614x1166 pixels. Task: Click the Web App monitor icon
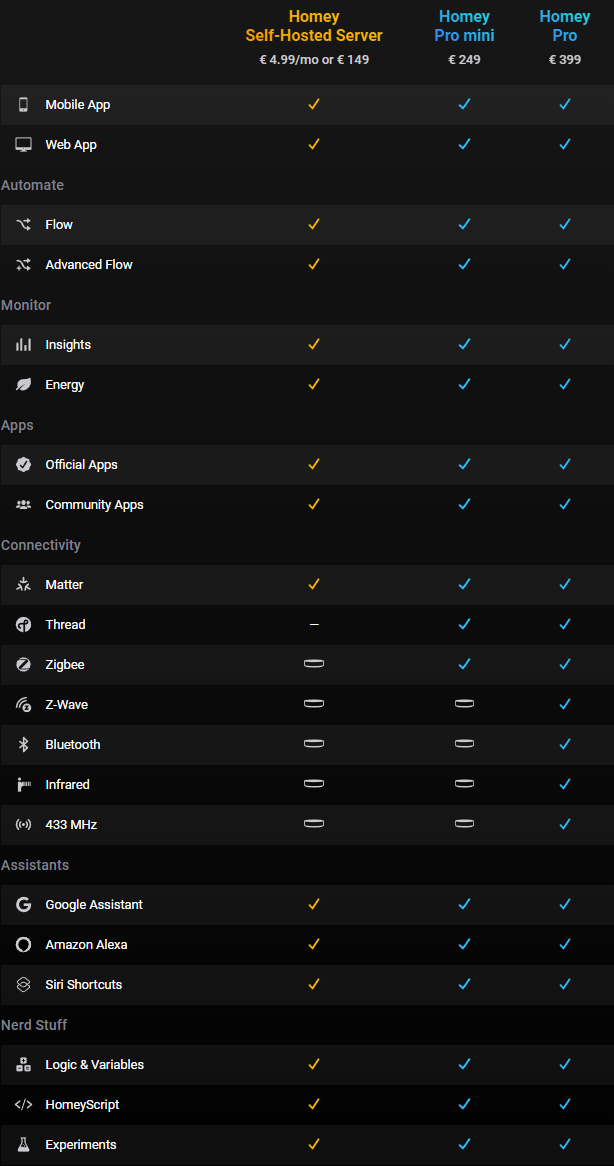point(23,145)
